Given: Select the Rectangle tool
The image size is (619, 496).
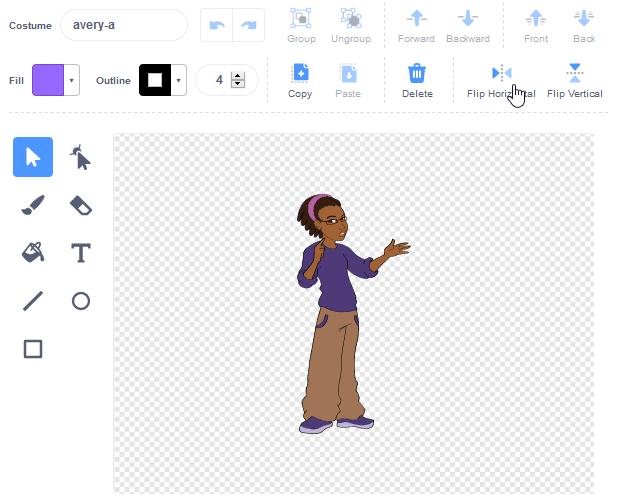Looking at the screenshot, I should (33, 349).
